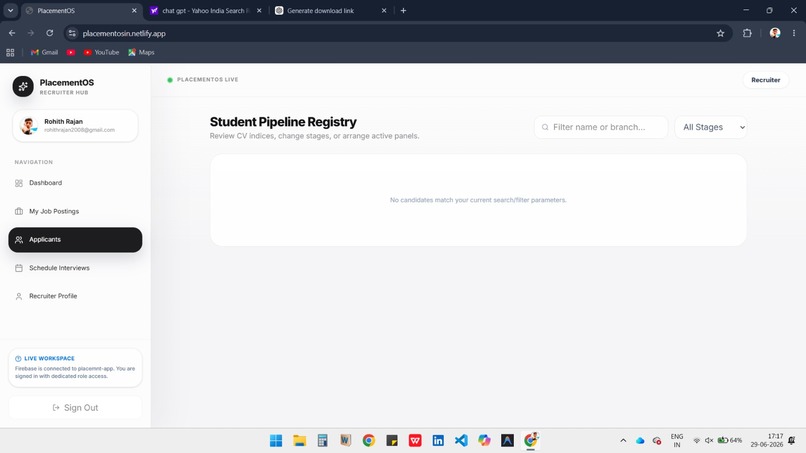The image size is (806, 453).
Task: Click the Live Workspace info icon
Action: coord(18,358)
